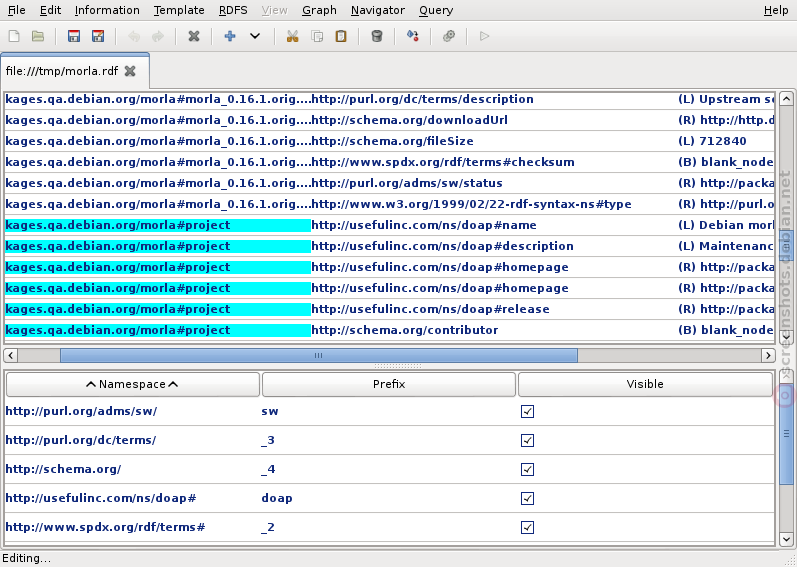Click the redo arrow icon
This screenshot has height=567, width=797.
[158, 36]
